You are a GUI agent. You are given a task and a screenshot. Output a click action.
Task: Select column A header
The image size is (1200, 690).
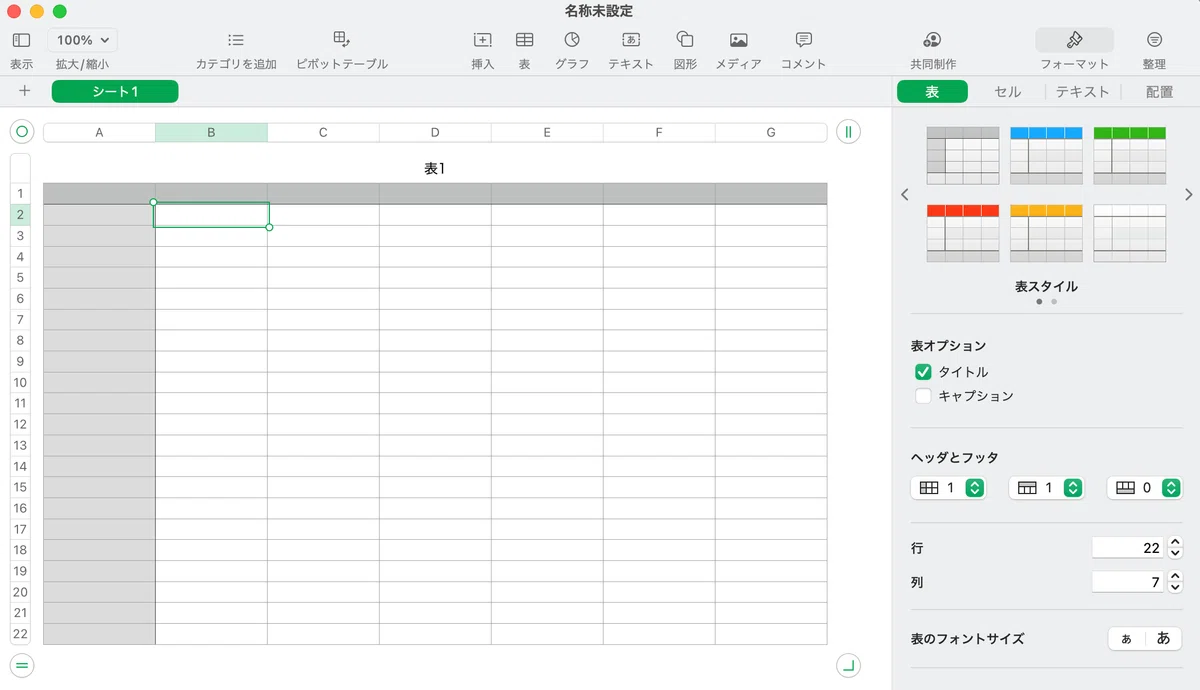tap(99, 132)
